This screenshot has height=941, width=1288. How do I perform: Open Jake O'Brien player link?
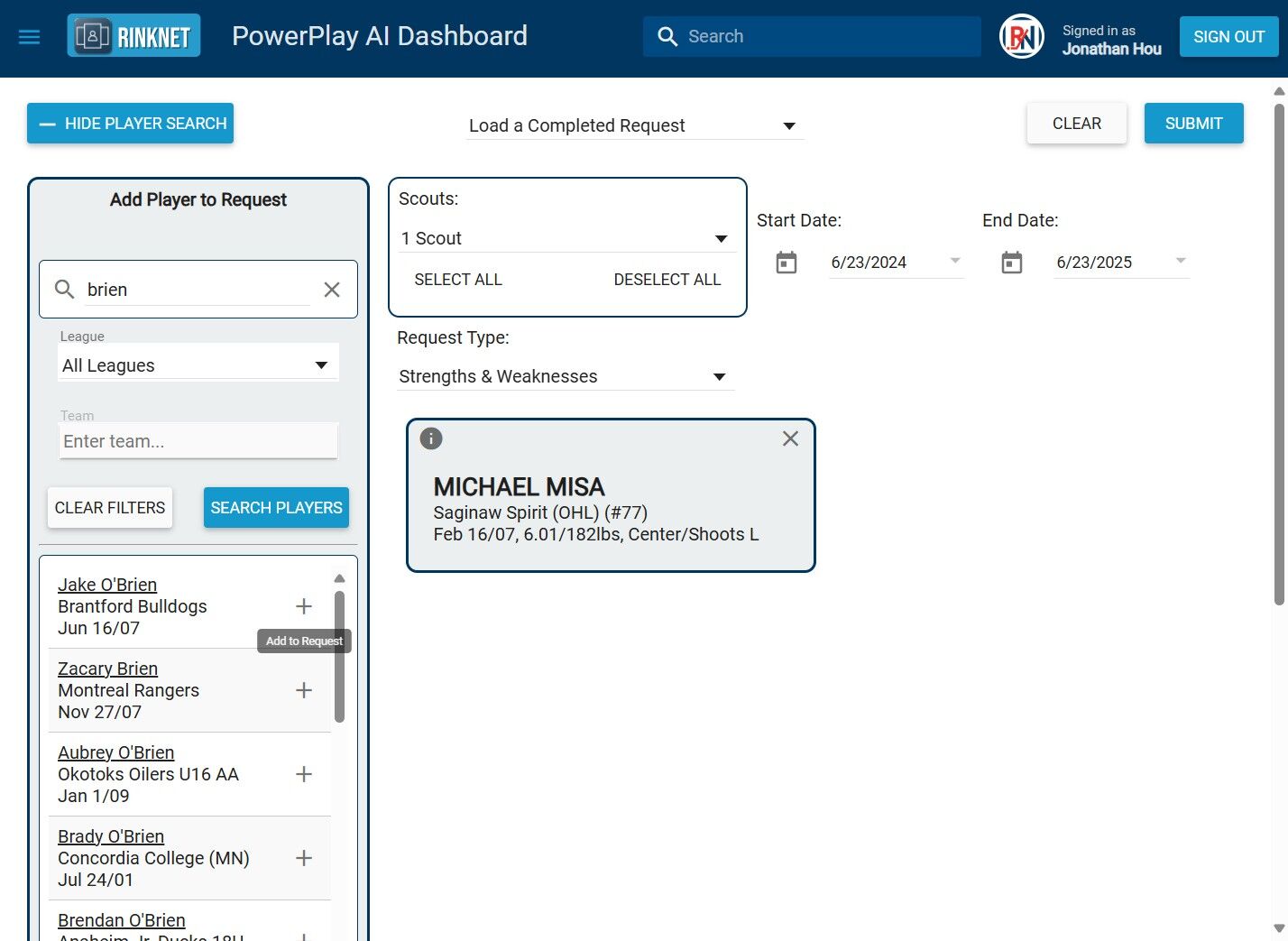click(107, 585)
